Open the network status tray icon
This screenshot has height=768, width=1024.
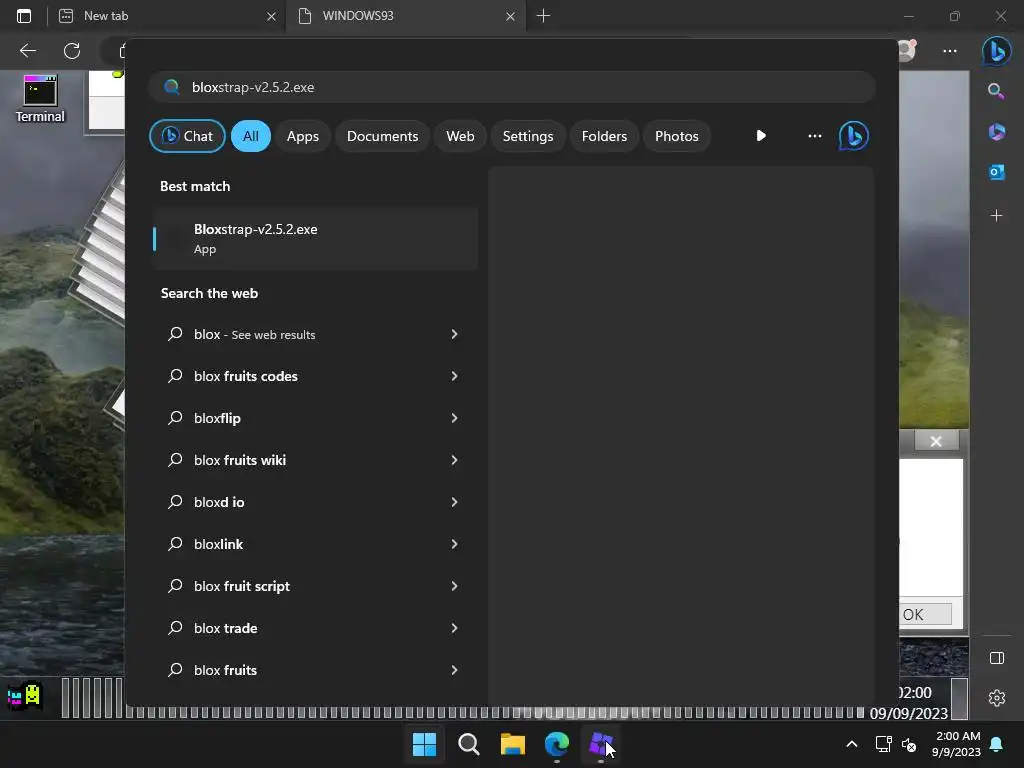tap(883, 744)
